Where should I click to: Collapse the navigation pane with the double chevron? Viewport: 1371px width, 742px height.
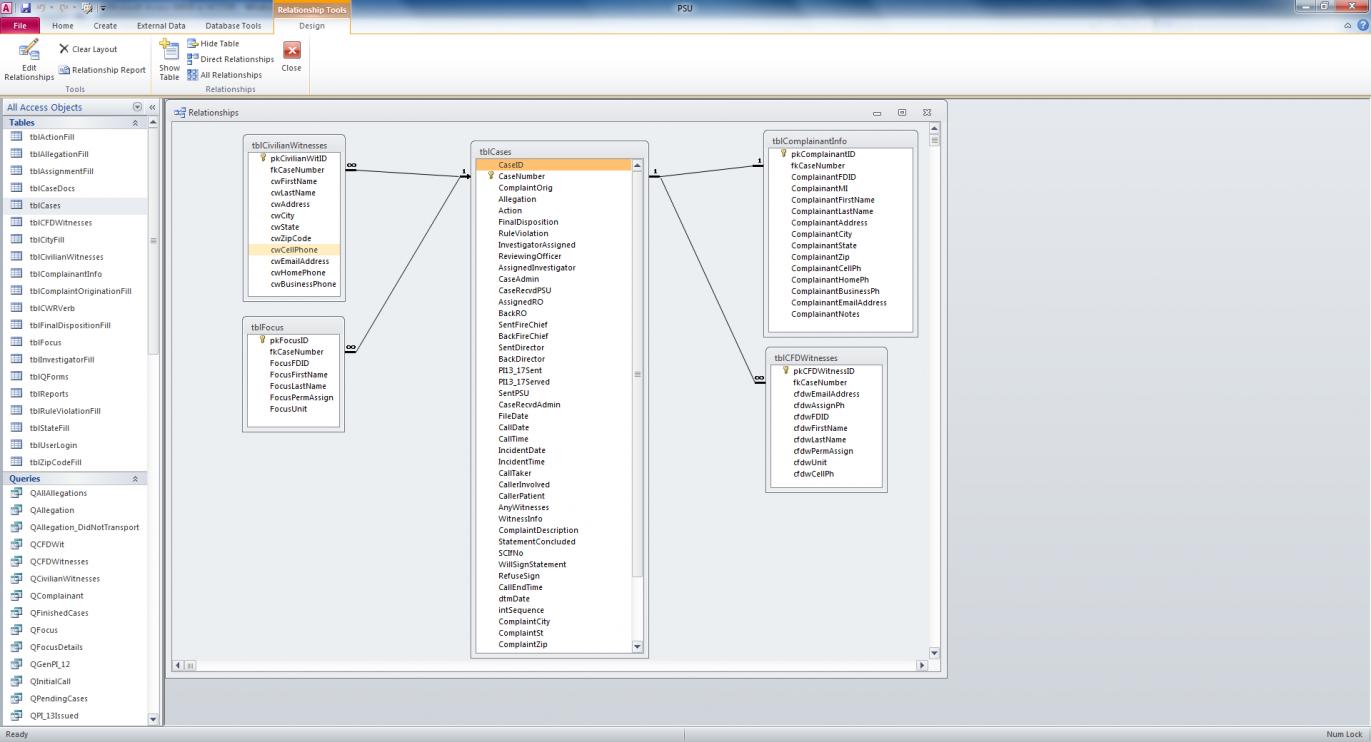point(153,107)
